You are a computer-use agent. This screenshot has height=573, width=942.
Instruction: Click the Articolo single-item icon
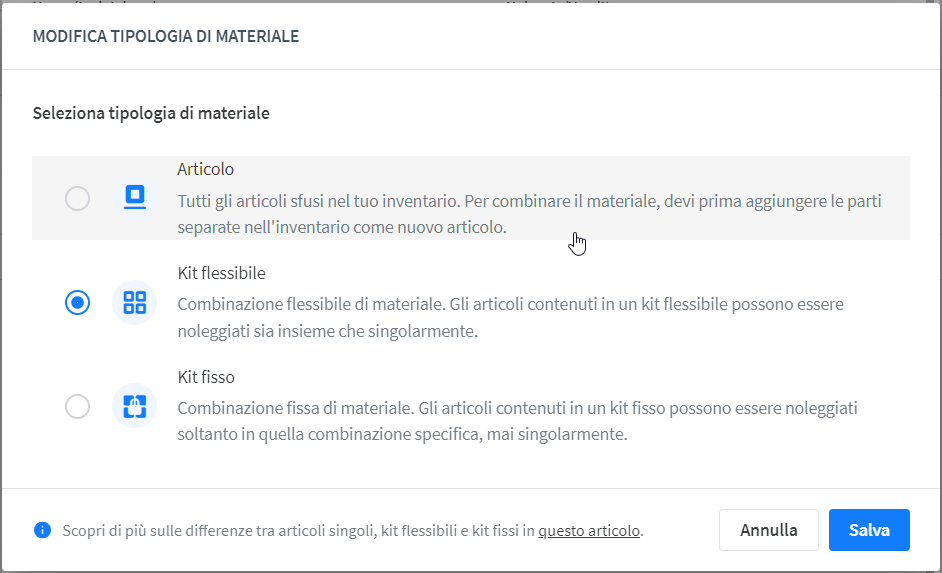135,198
